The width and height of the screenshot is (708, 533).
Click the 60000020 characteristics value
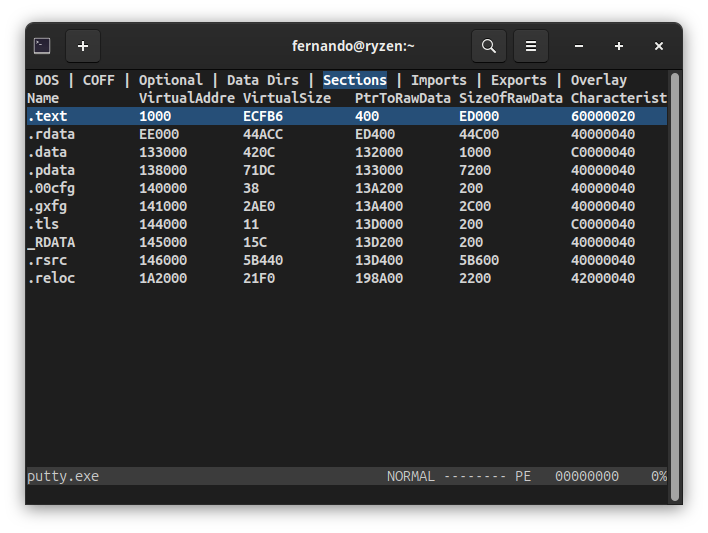click(x=603, y=116)
